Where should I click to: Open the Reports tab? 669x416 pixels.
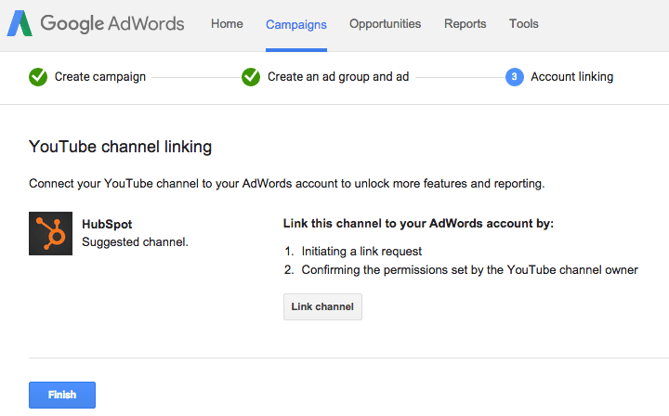point(465,24)
